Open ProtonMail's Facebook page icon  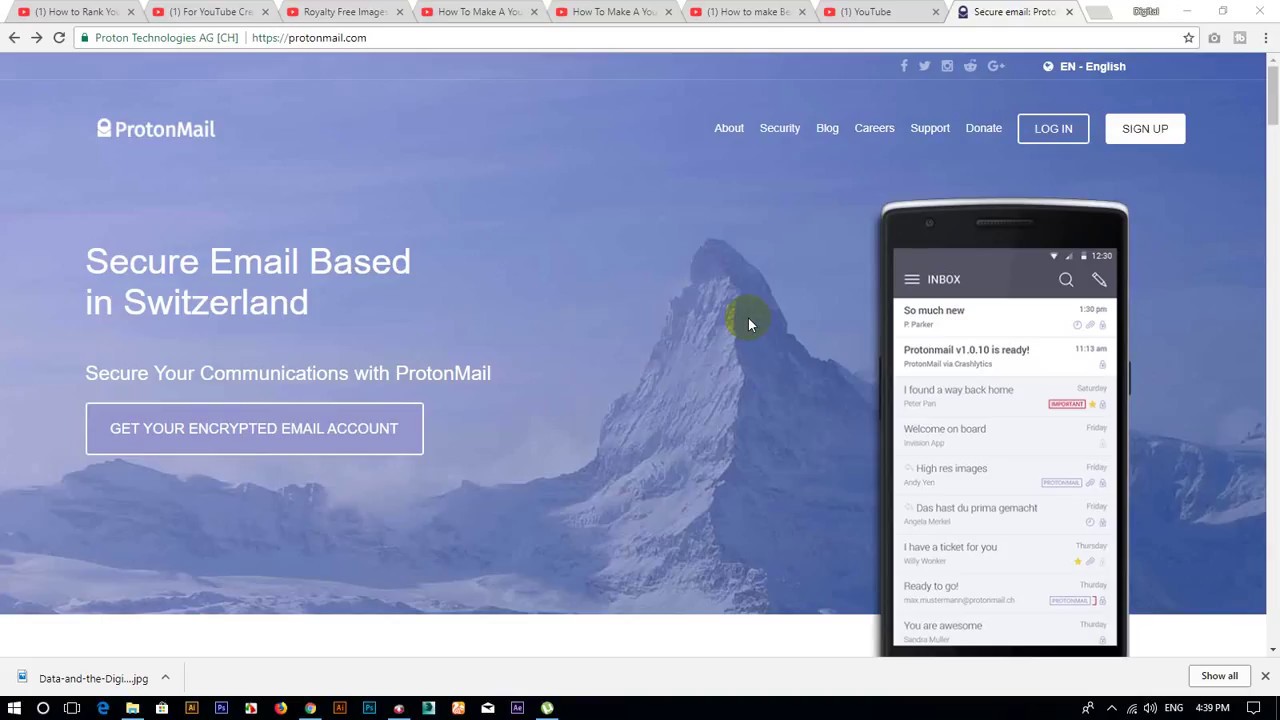coord(904,66)
